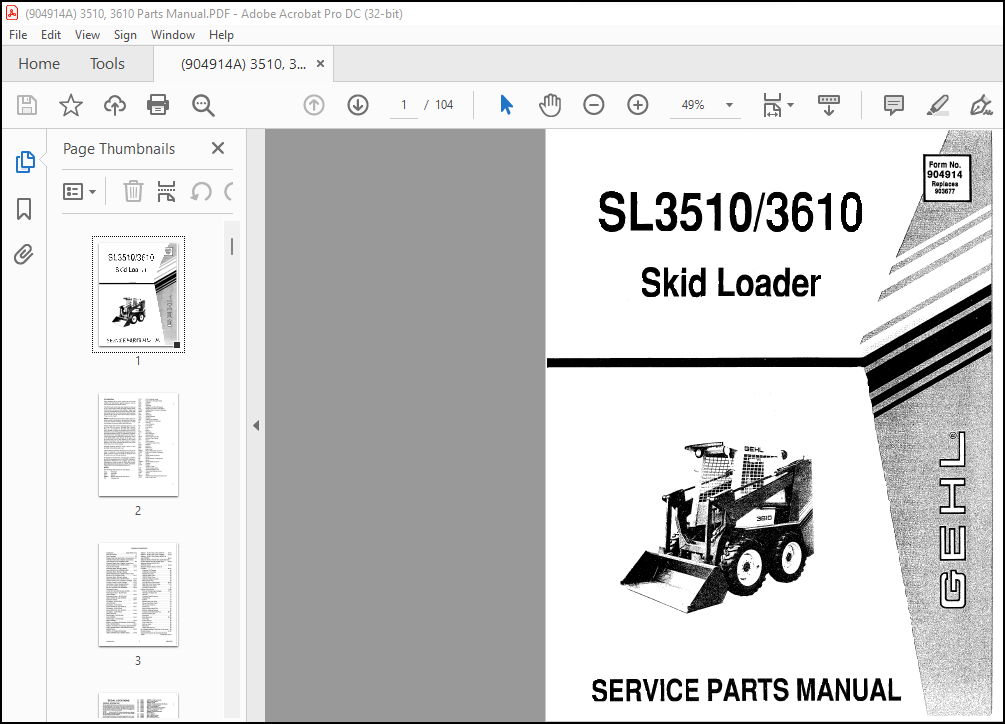
Task: Activate the Hand pan tool
Action: pyautogui.click(x=549, y=105)
